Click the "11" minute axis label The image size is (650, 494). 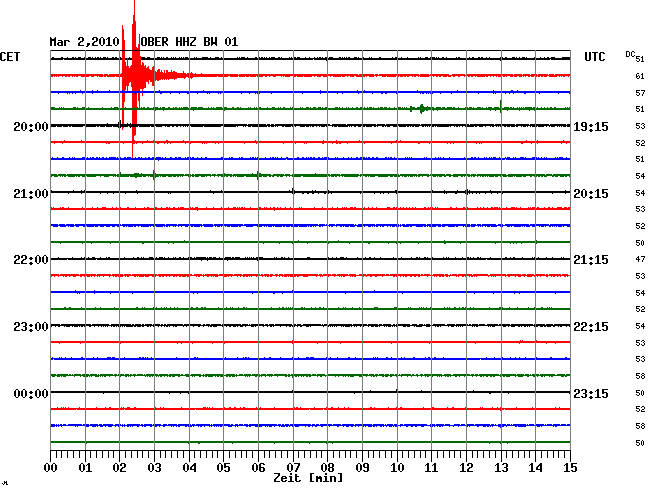coord(431,468)
